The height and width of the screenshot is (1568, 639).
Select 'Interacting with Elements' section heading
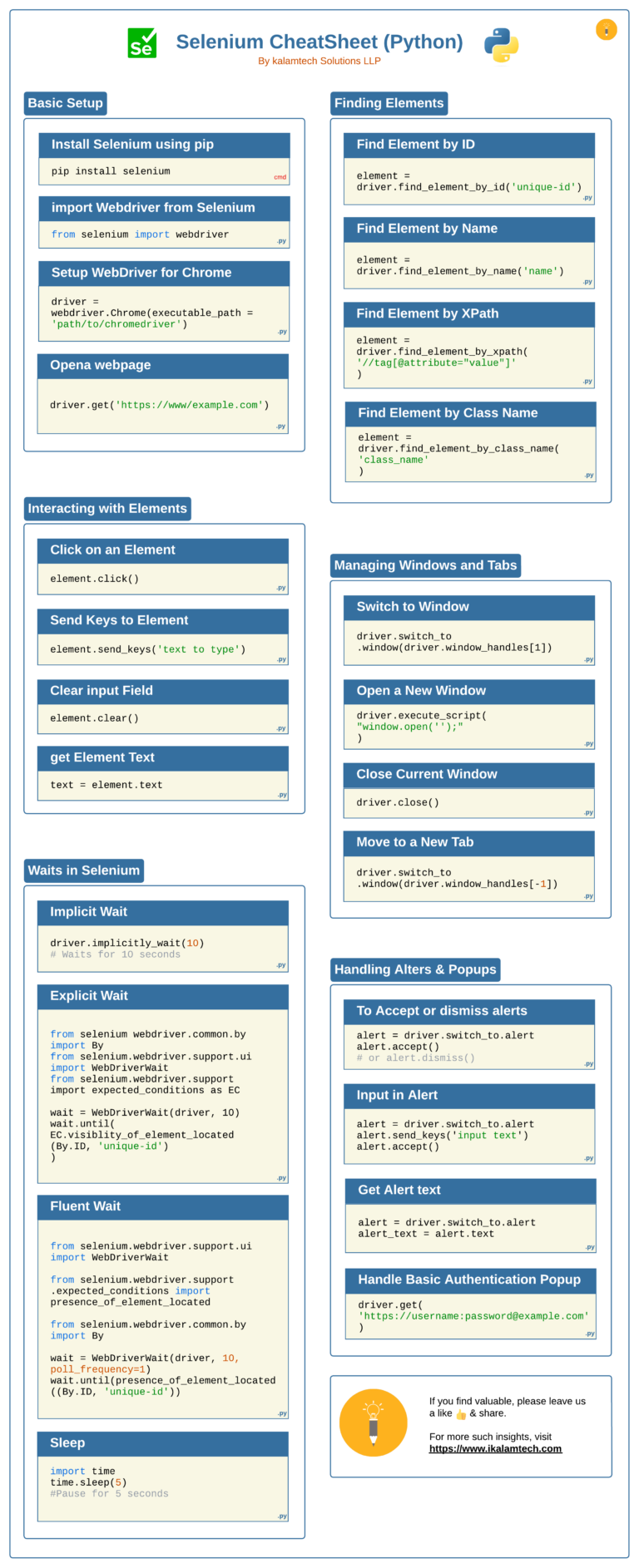107,509
